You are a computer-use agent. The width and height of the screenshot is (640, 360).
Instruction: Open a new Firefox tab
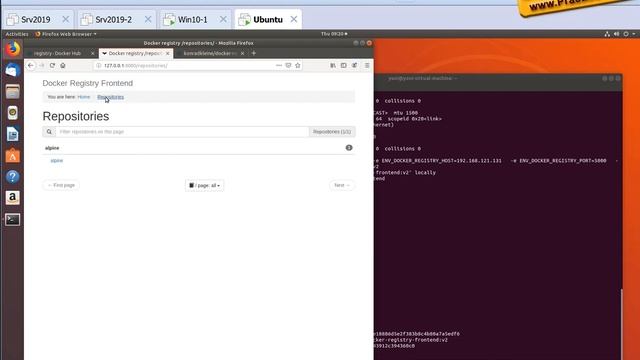click(x=253, y=53)
